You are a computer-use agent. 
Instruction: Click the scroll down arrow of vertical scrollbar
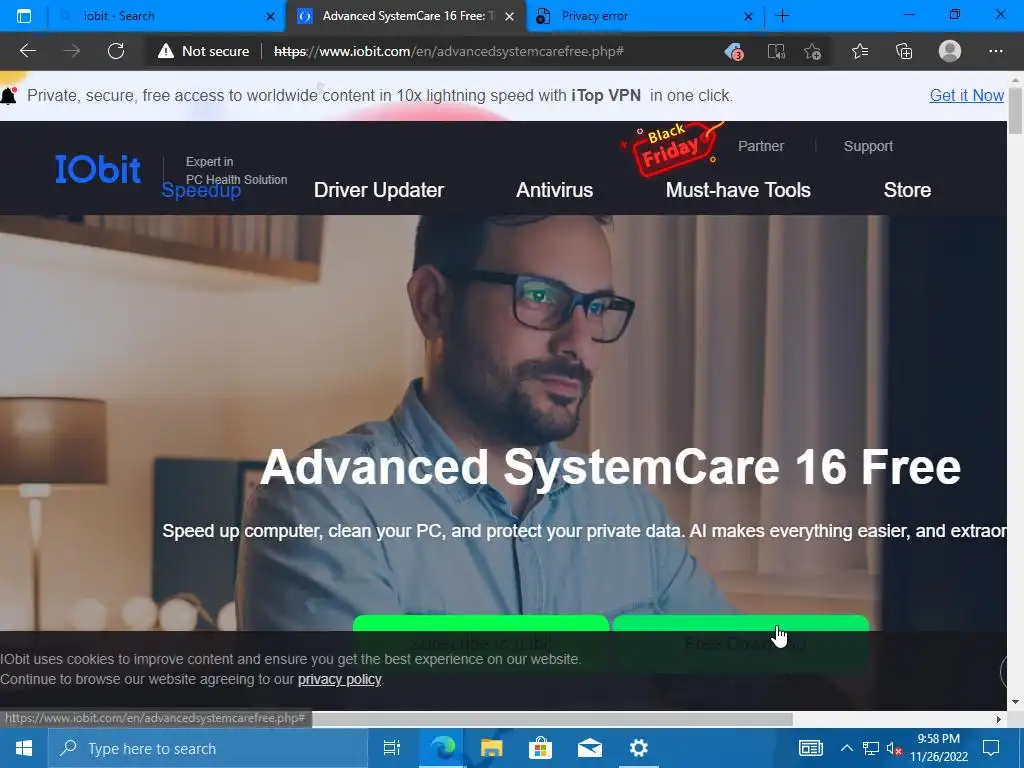[x=1016, y=702]
